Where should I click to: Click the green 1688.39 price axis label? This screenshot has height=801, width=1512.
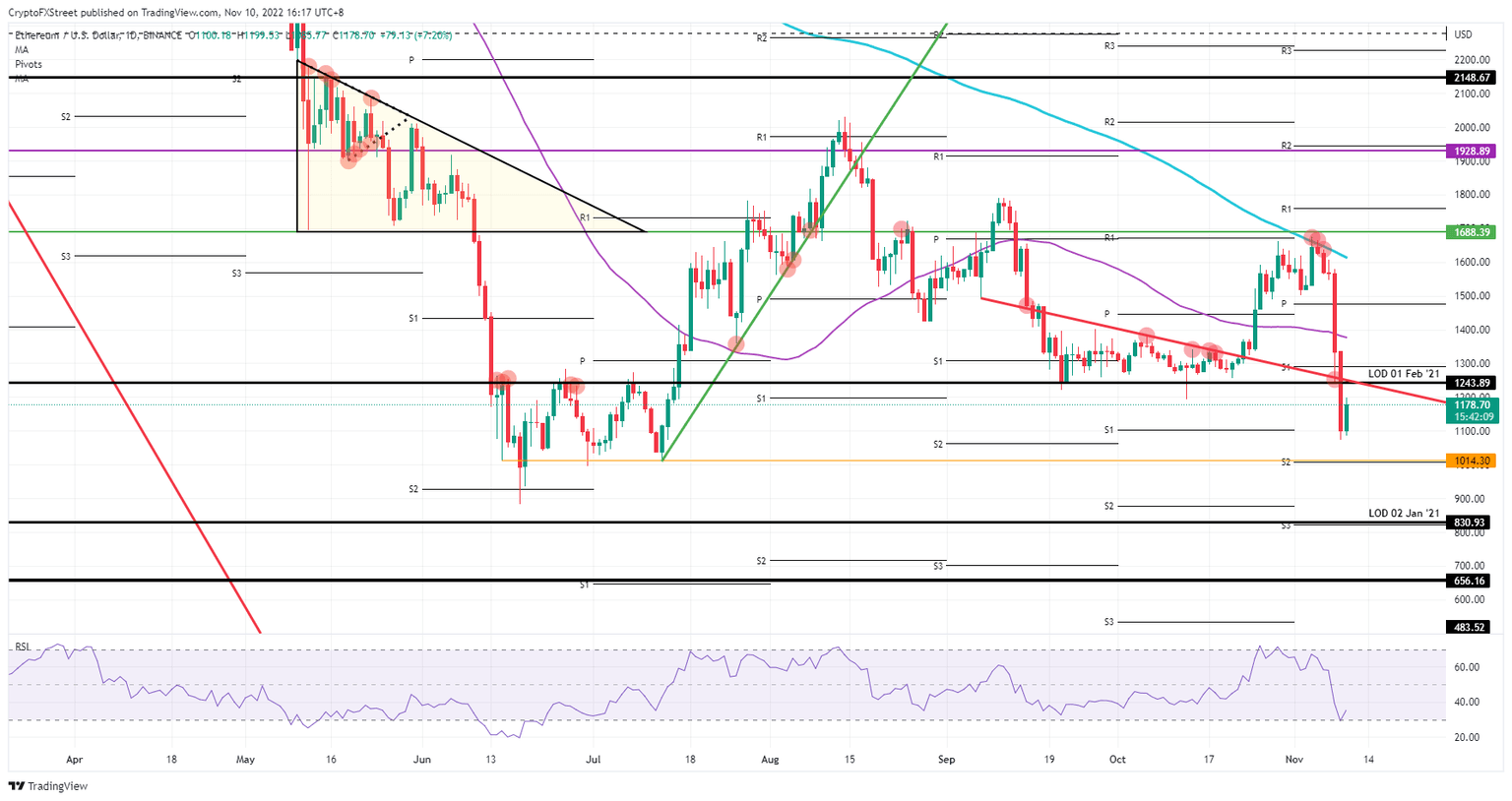tap(1474, 233)
